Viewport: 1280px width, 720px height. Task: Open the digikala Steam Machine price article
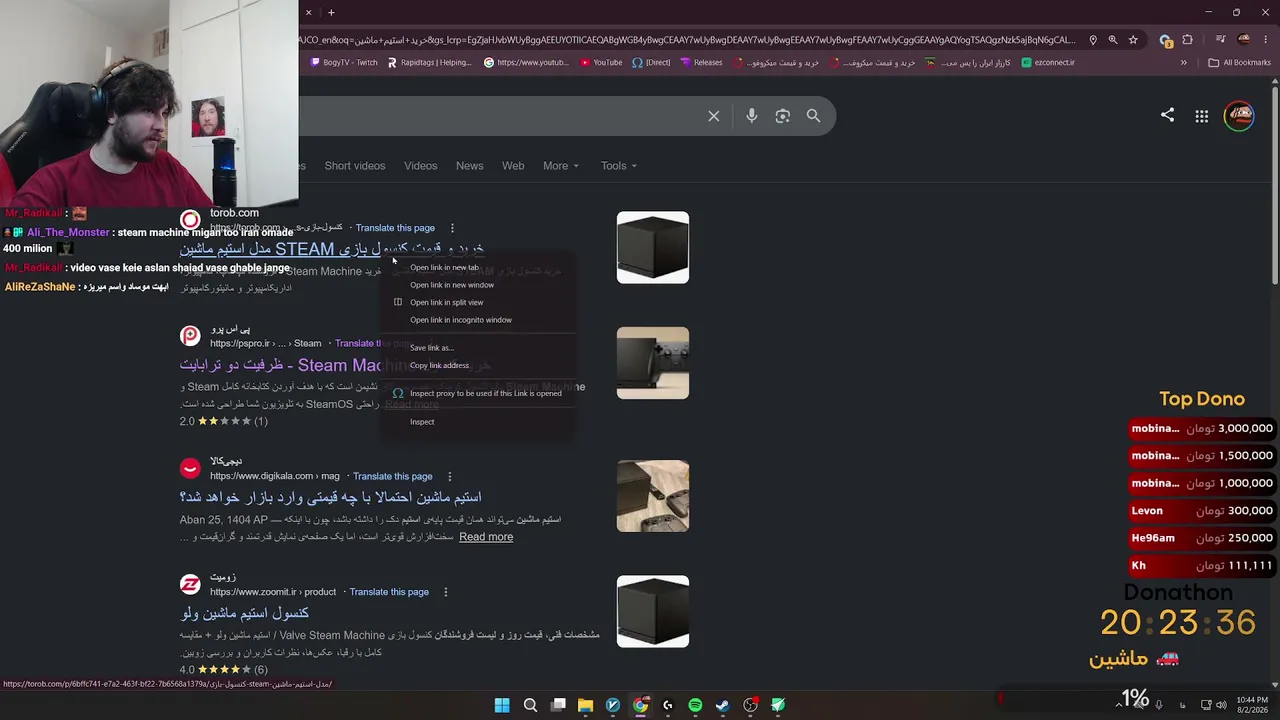click(x=331, y=497)
